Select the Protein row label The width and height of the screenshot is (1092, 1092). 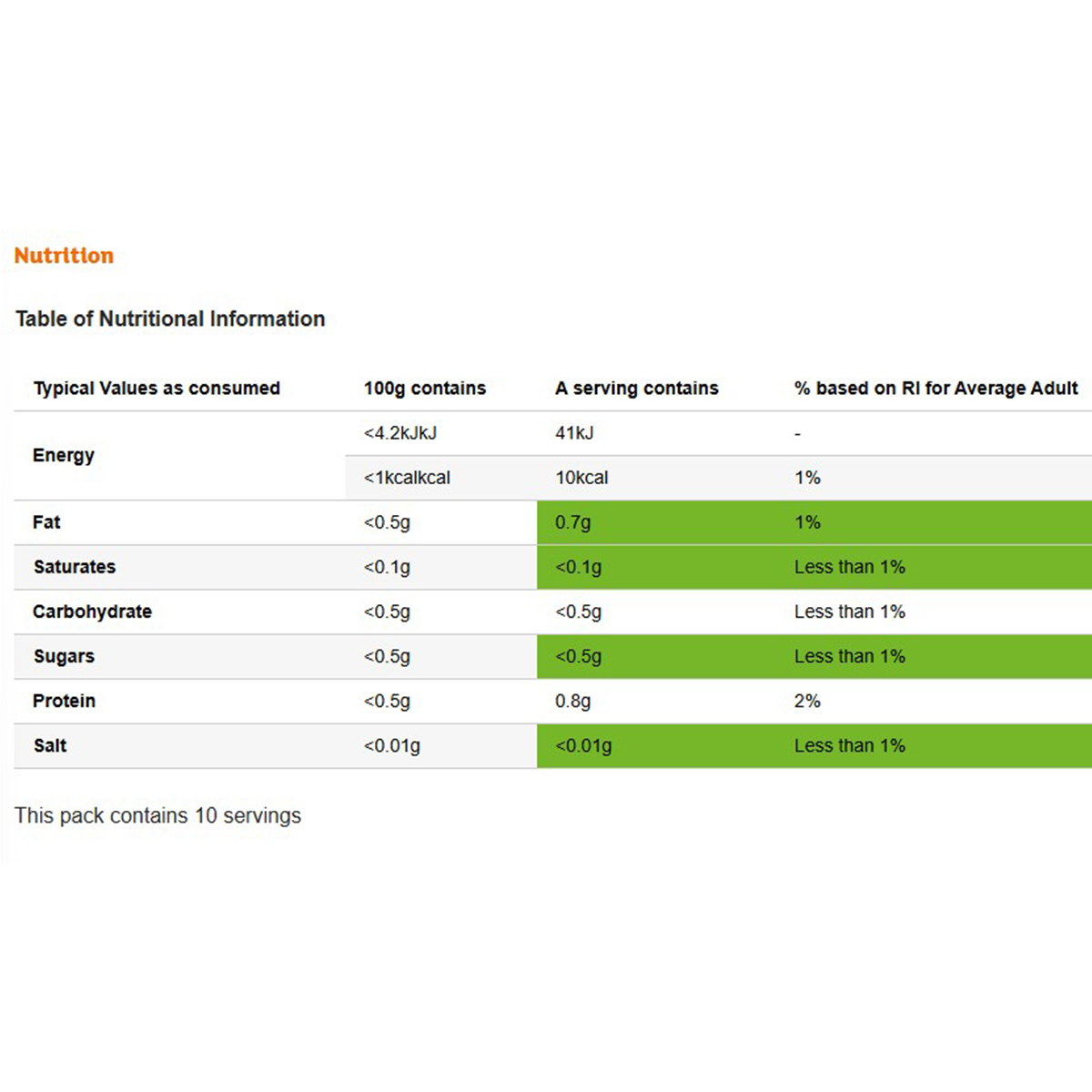point(64,701)
